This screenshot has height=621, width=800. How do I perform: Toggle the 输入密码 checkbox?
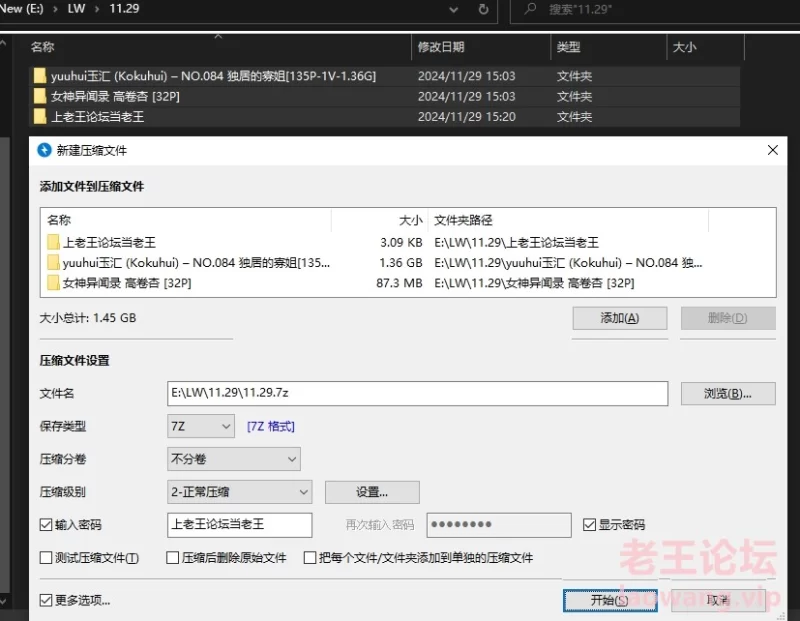point(46,525)
